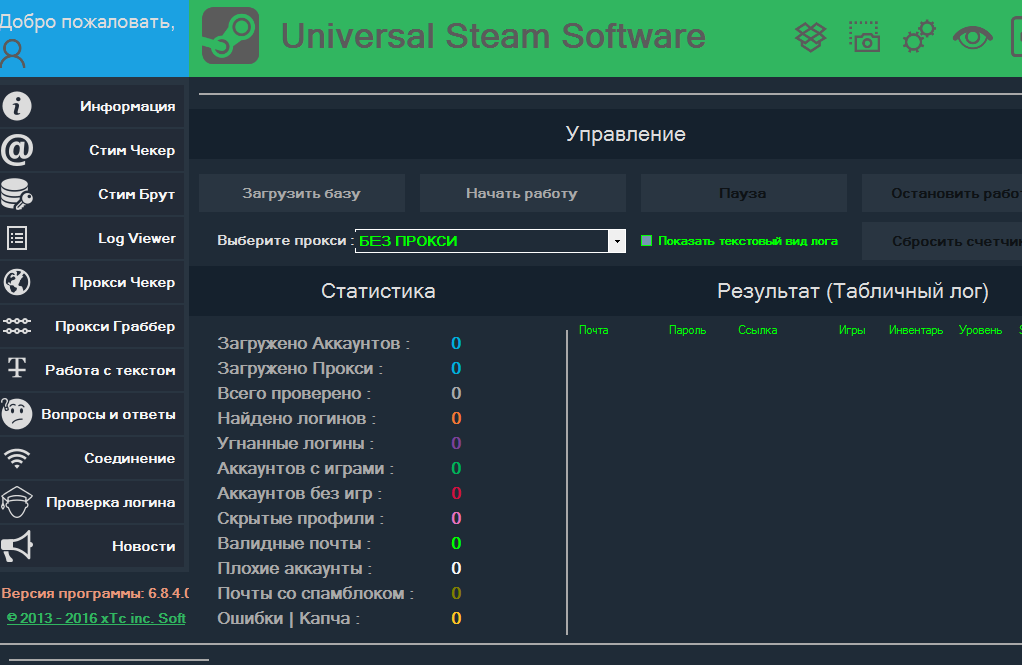
Task: Click the user profile icon under welcome text
Action: pos(12,54)
